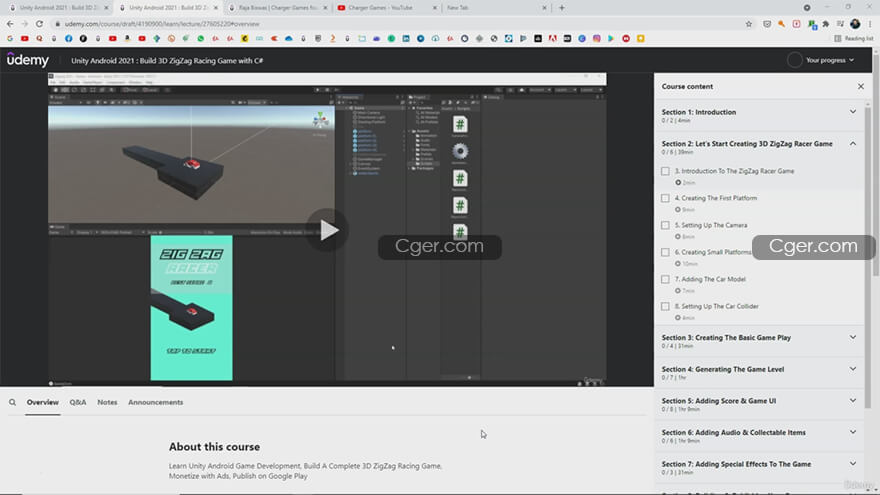Open the Reading list
The height and width of the screenshot is (495, 880).
854,38
